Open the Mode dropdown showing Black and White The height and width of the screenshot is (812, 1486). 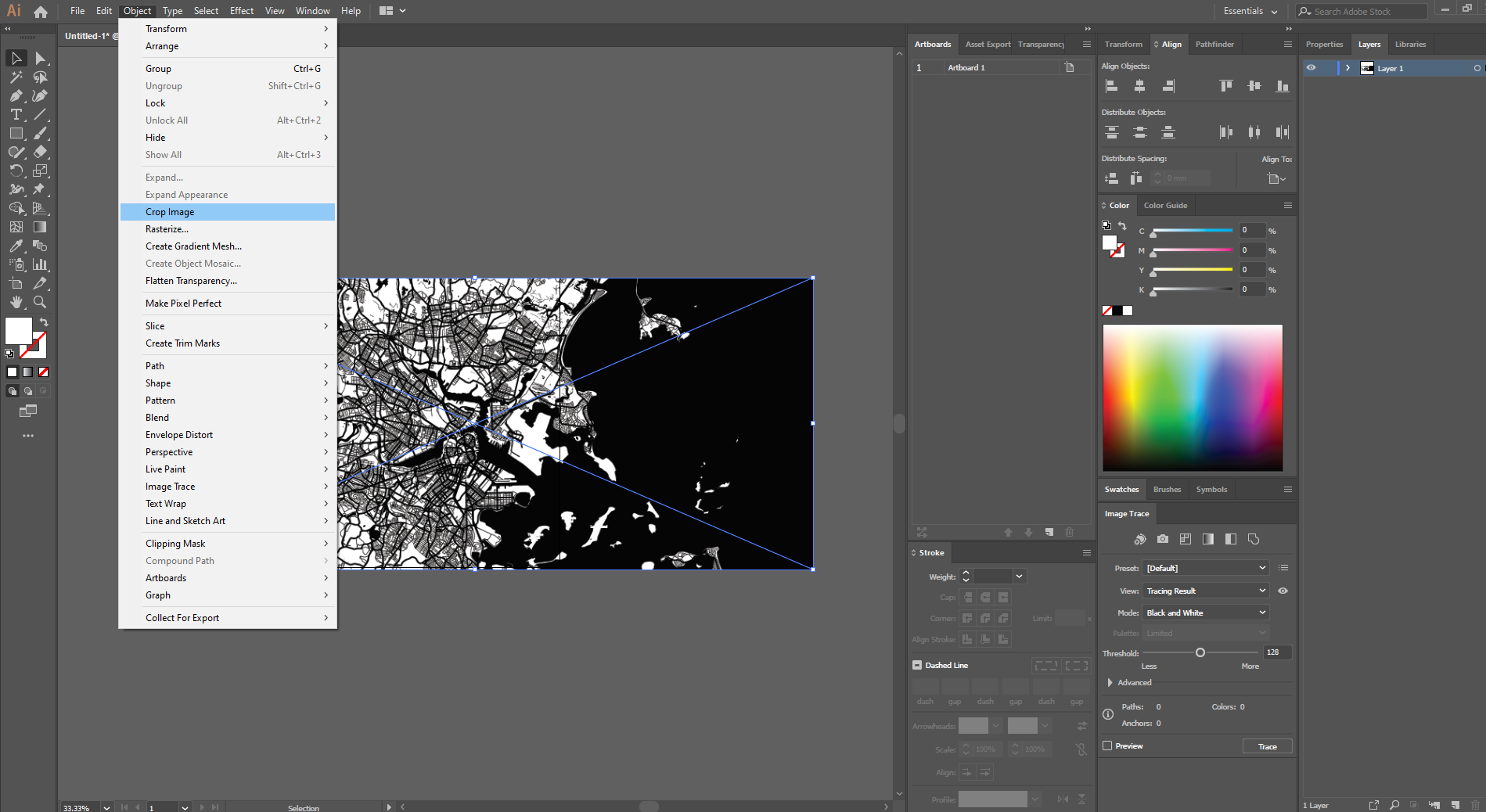point(1205,612)
